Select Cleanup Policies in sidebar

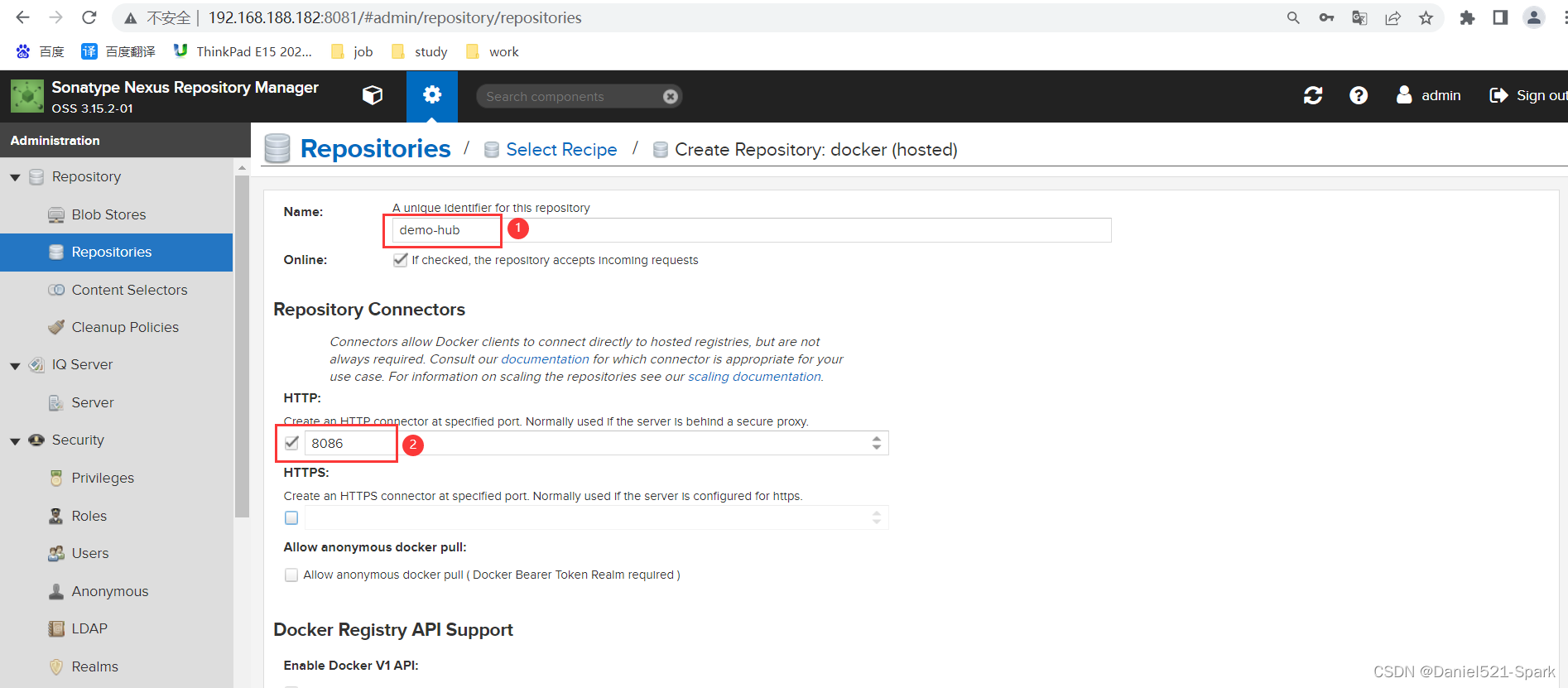125,328
